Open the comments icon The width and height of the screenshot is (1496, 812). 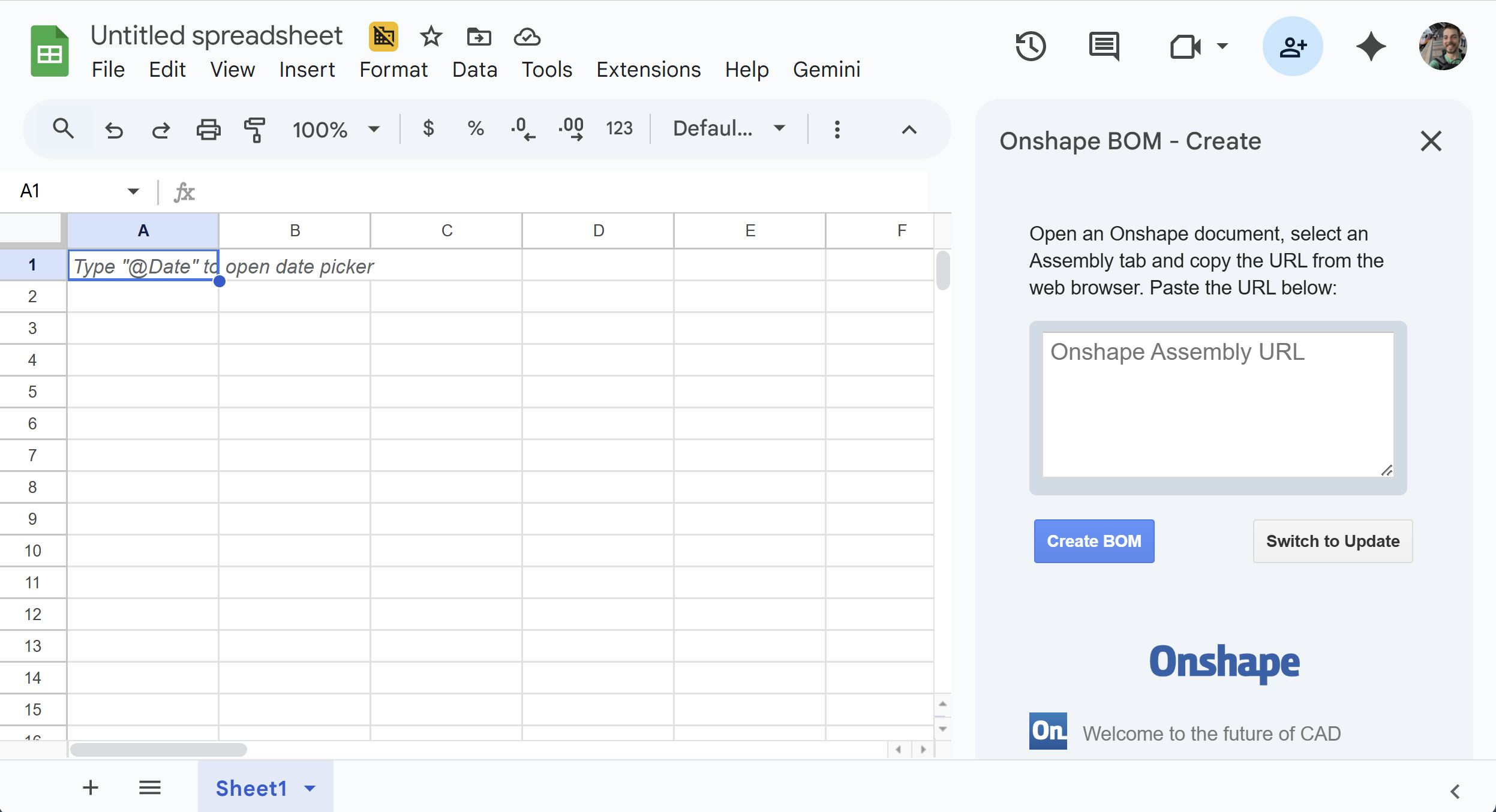coord(1104,47)
